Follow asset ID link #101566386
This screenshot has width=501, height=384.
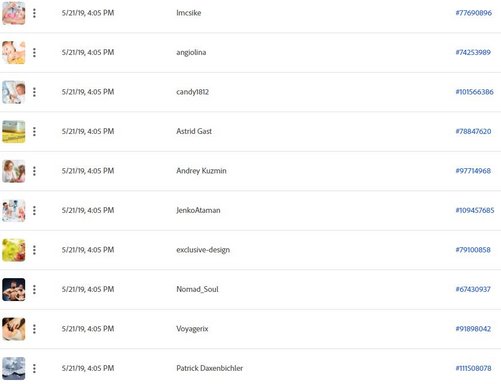(x=474, y=92)
